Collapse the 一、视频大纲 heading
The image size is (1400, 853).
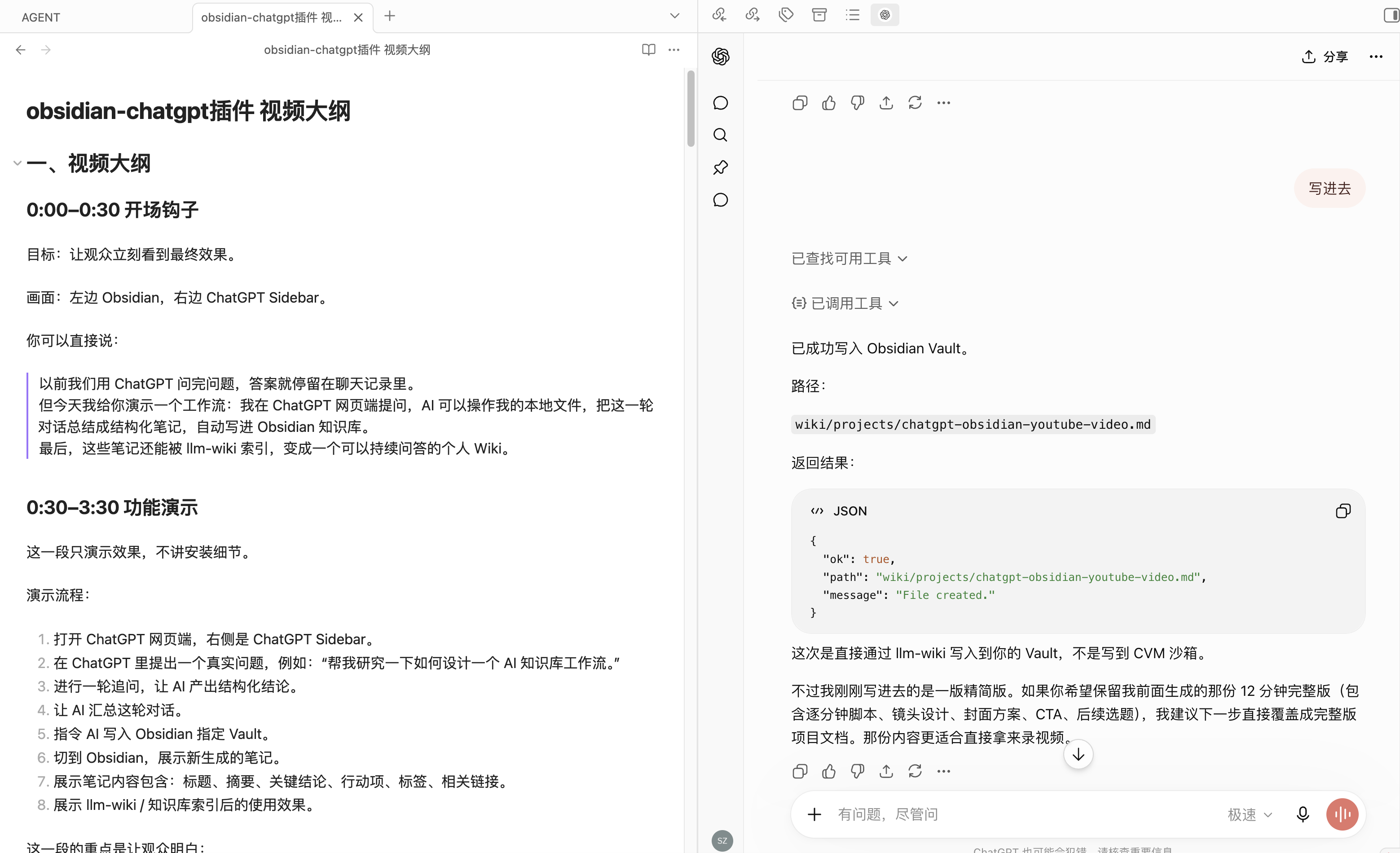[x=18, y=163]
